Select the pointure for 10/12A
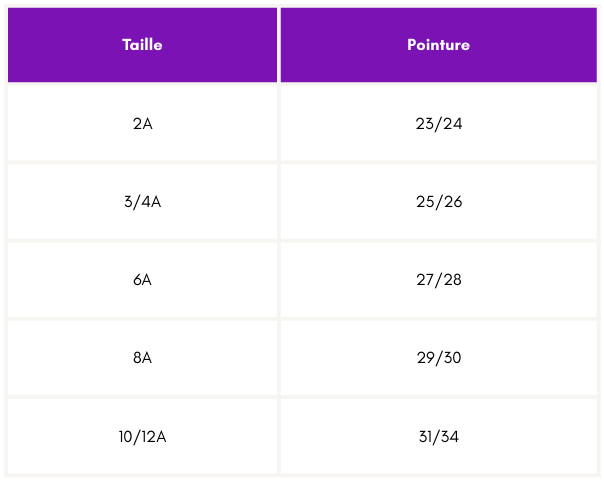 tap(438, 436)
